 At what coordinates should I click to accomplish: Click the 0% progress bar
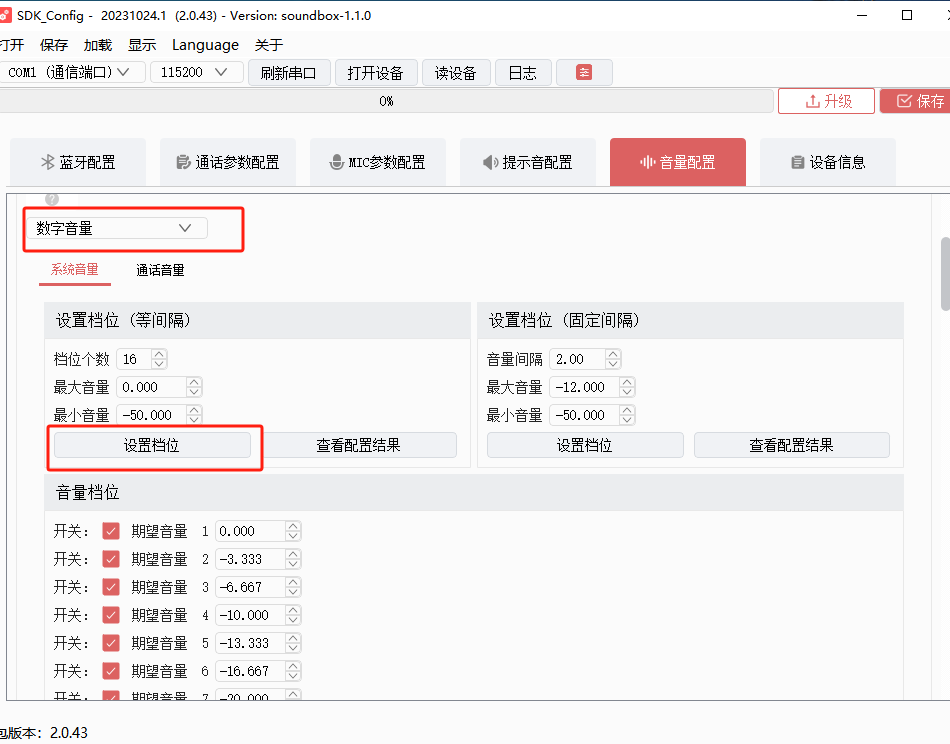[386, 101]
